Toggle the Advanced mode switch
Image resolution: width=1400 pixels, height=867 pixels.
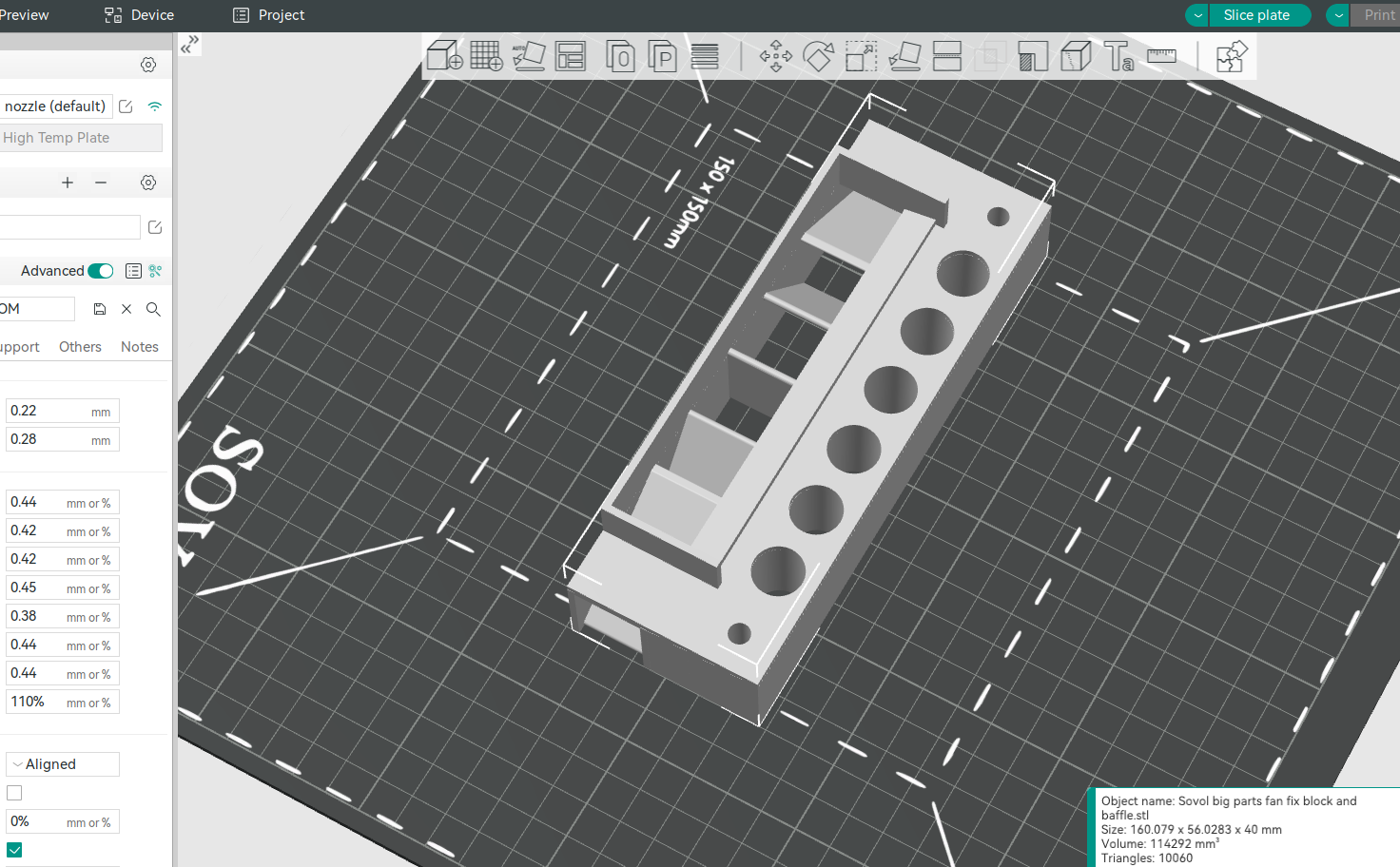(101, 271)
